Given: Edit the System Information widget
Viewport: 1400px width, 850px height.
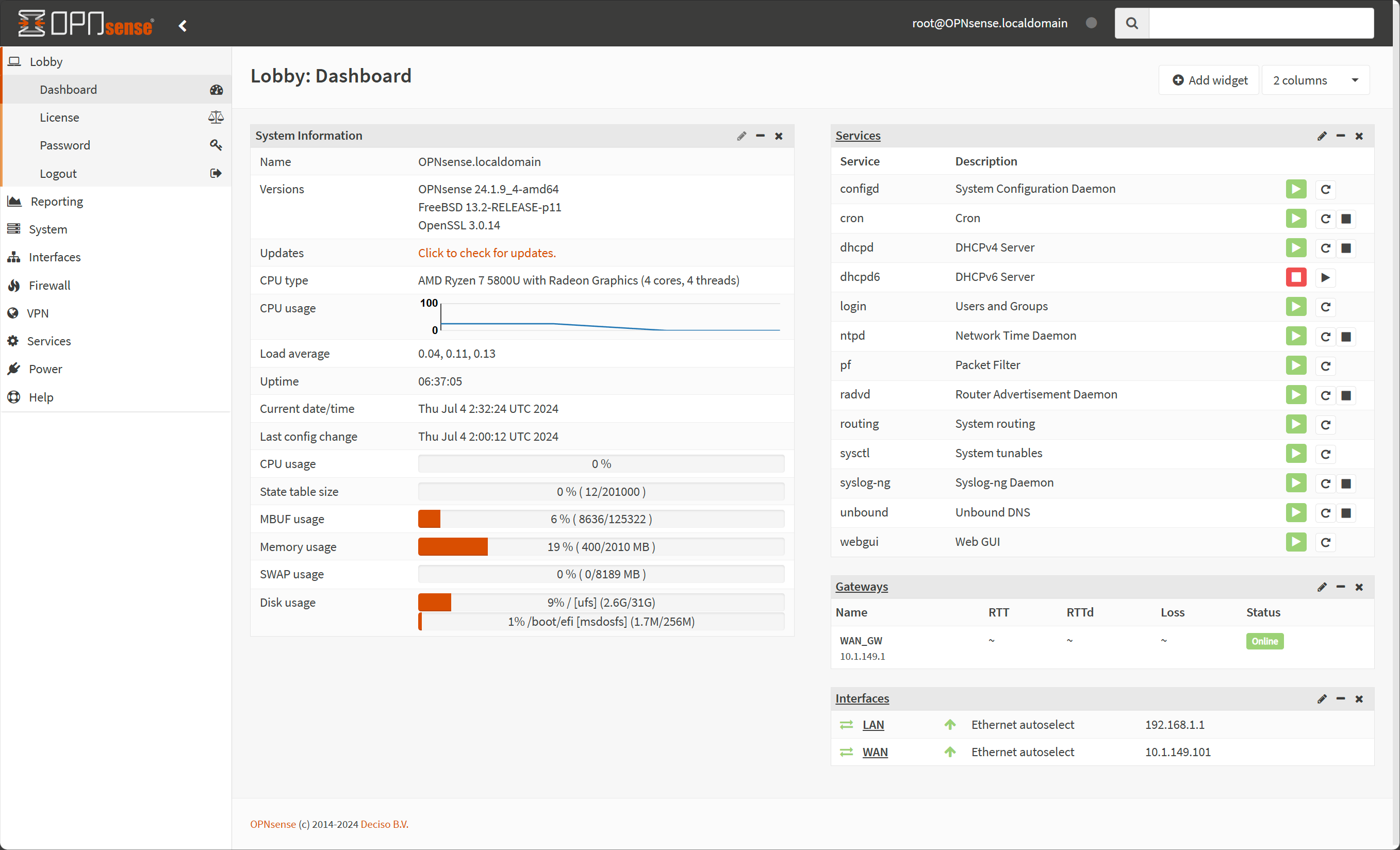Looking at the screenshot, I should 742,136.
